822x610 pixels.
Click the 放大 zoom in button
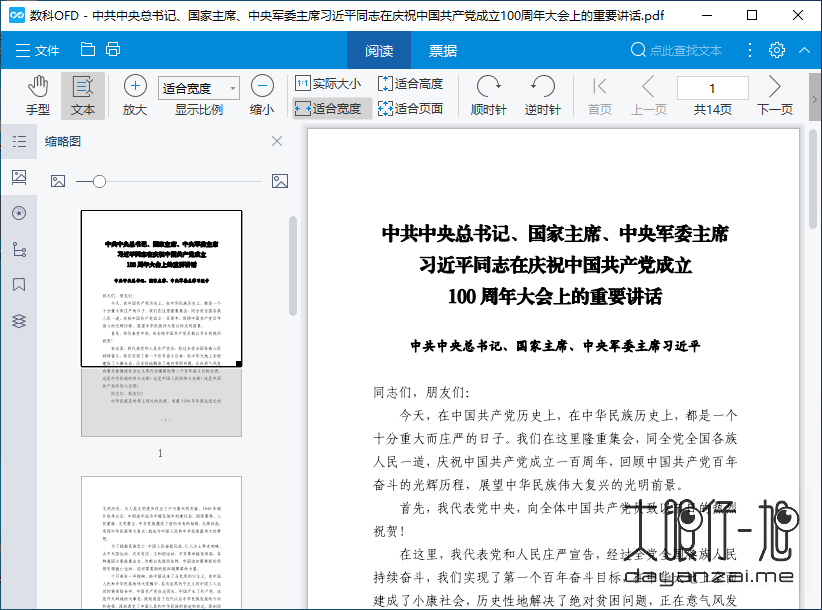[x=135, y=95]
